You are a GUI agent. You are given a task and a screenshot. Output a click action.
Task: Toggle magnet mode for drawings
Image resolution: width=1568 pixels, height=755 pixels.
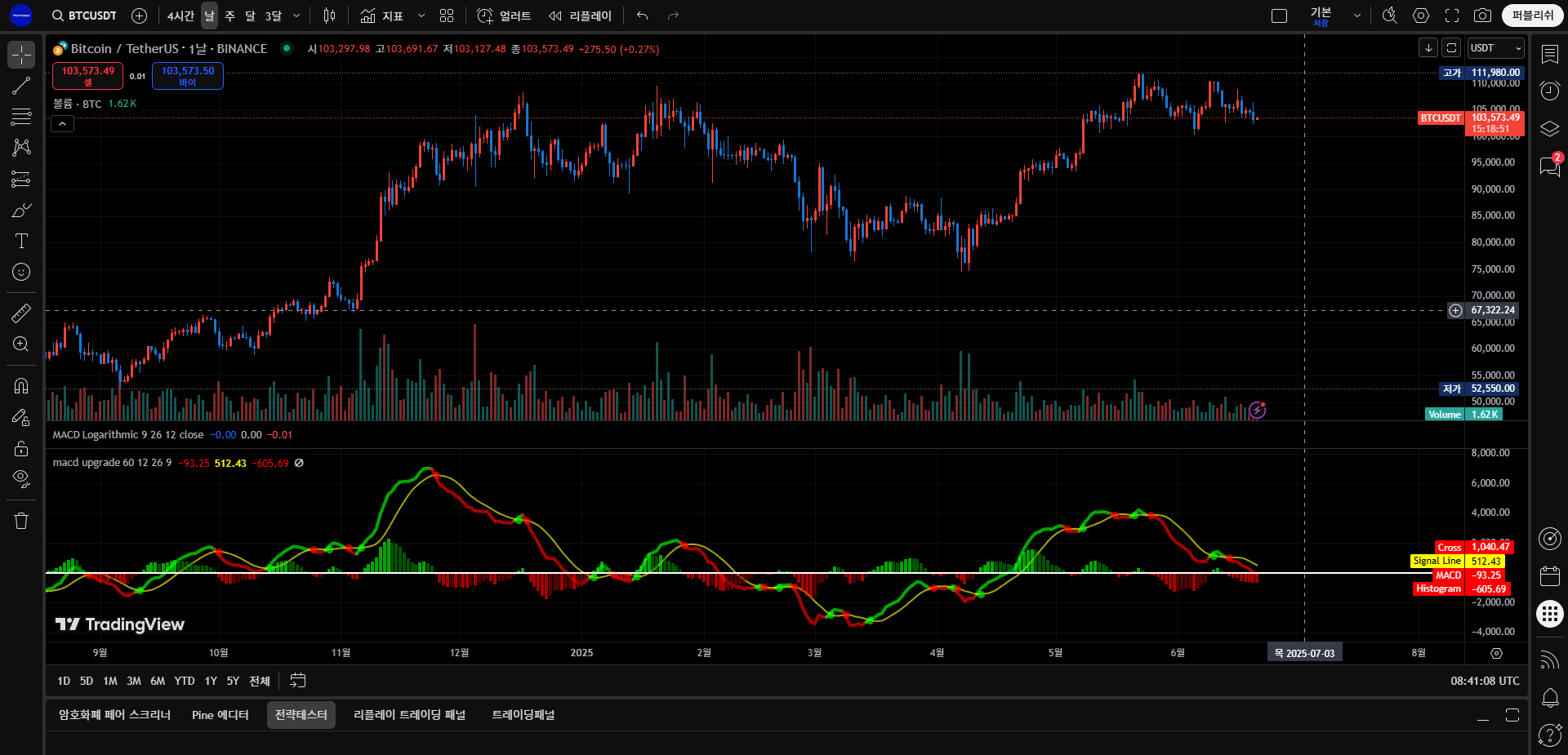click(21, 385)
